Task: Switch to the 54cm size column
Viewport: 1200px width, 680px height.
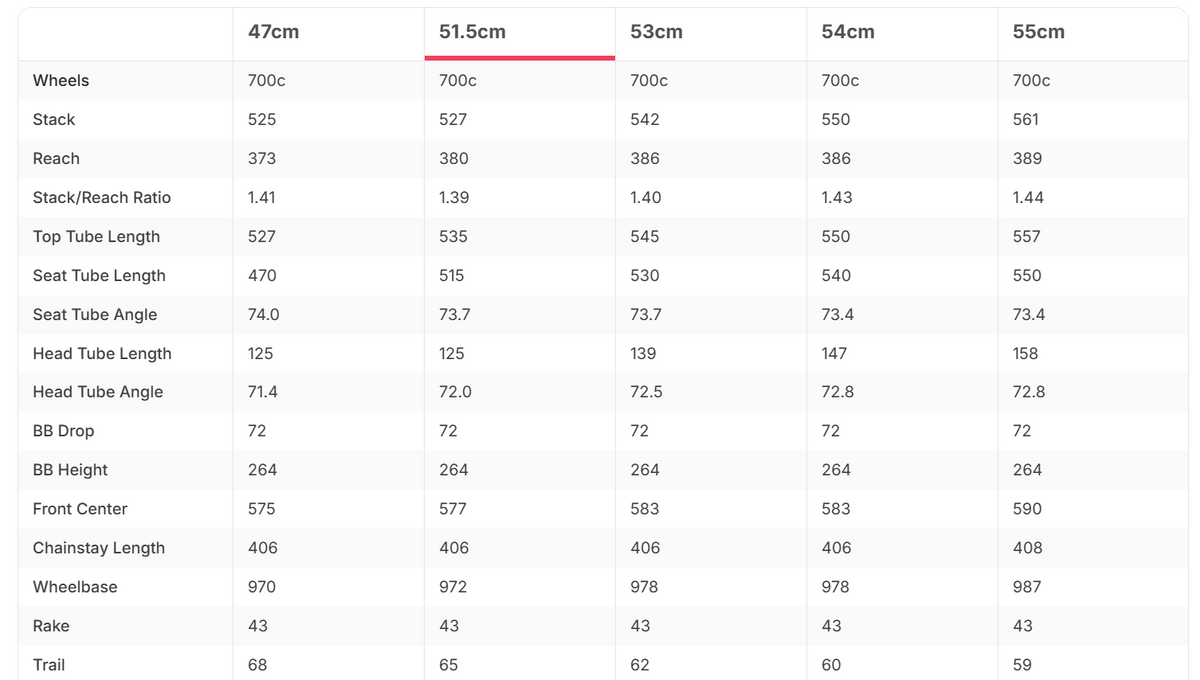Action: pos(848,32)
